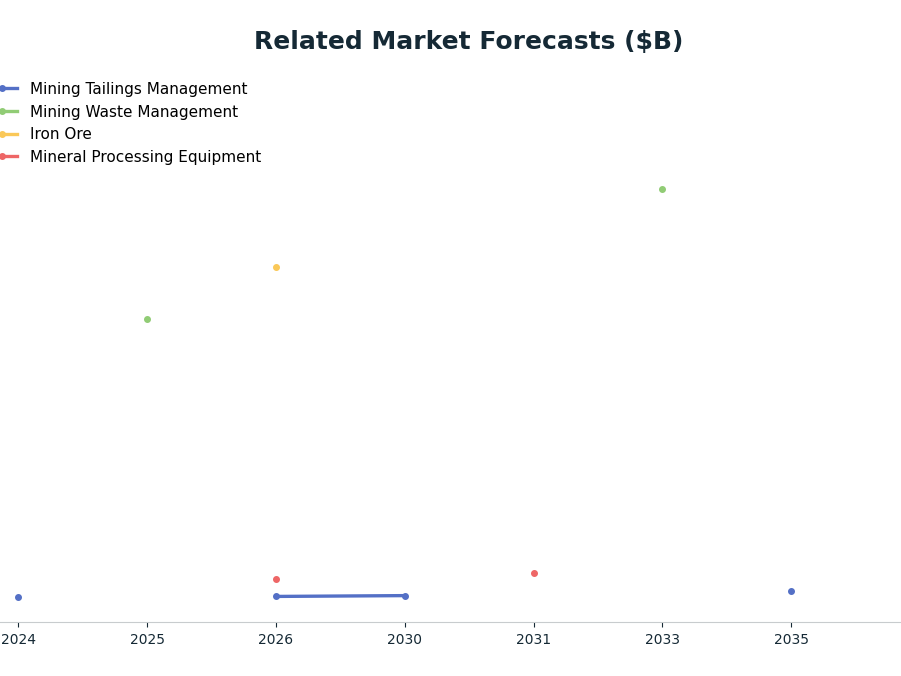Click the red legend marker for Mineral Processing
The image size is (901, 676).
[9, 157]
